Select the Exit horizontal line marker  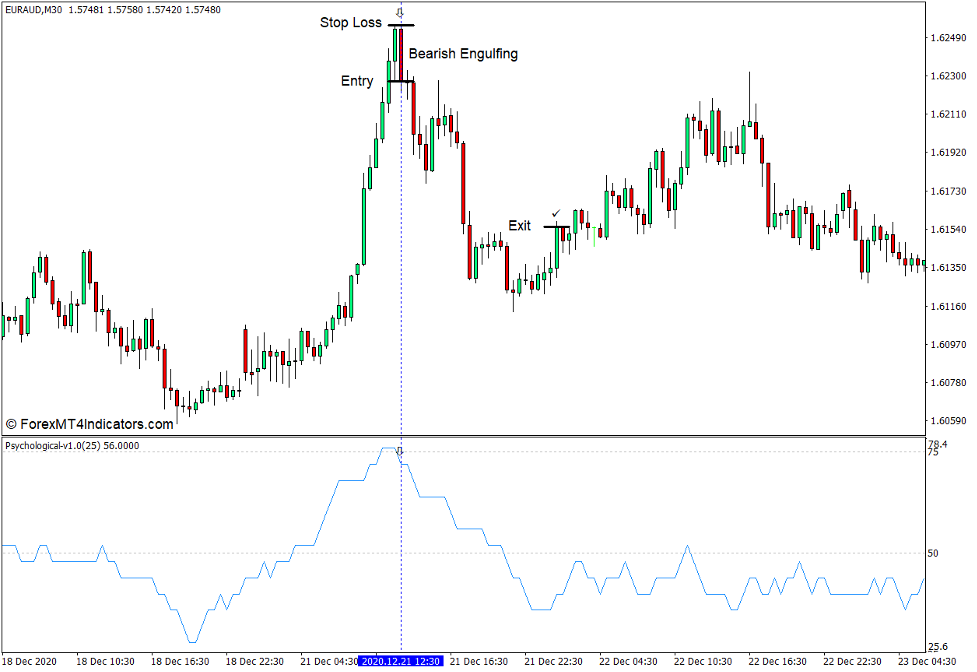[556, 227]
